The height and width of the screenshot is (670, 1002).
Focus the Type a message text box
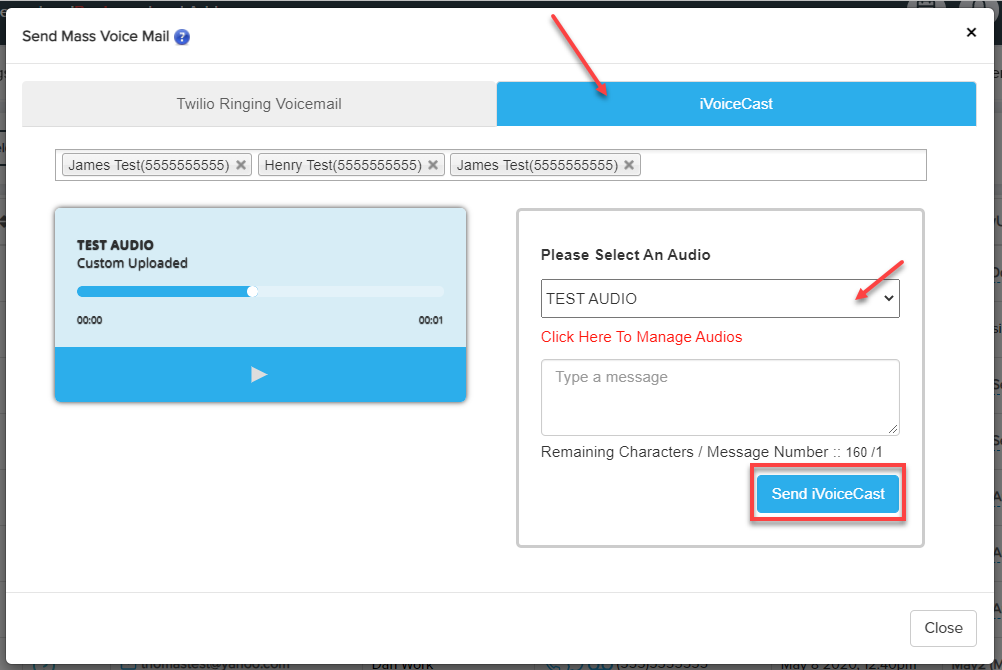tap(720, 396)
